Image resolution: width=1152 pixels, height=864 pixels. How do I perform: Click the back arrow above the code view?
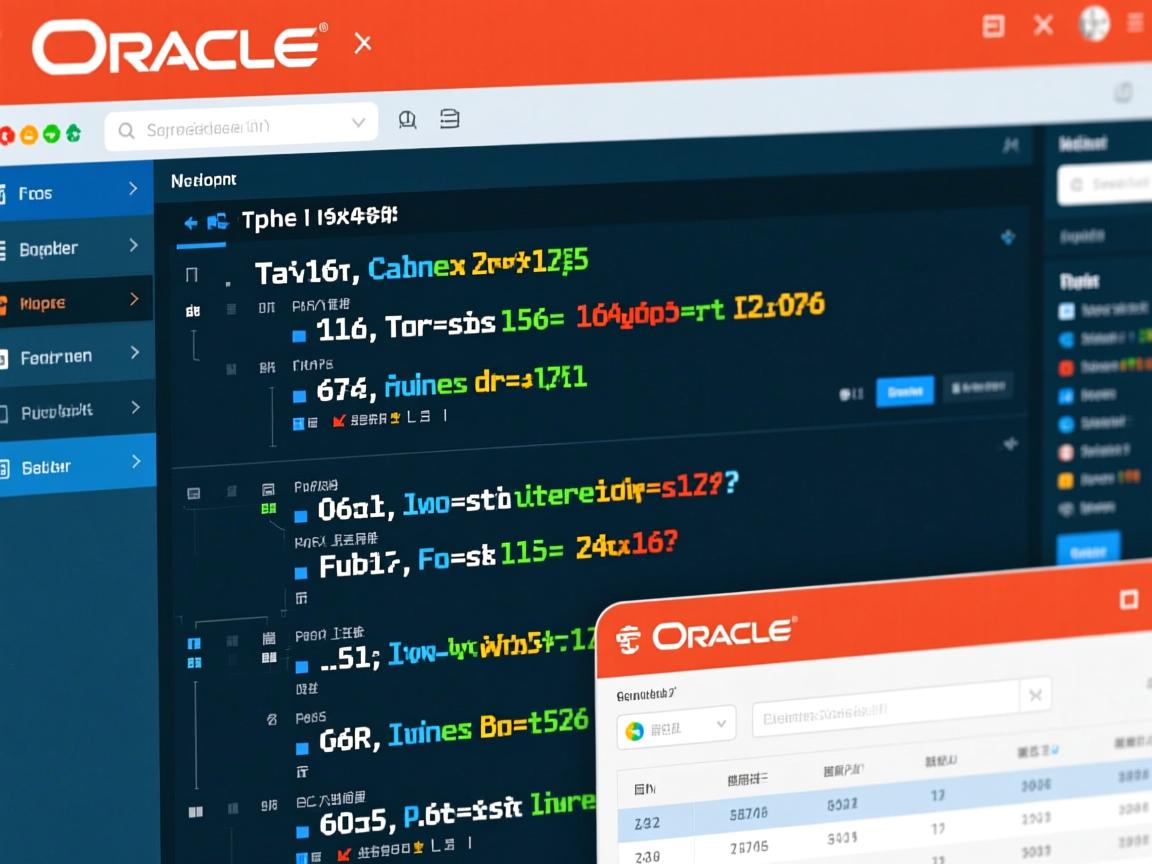pos(190,222)
